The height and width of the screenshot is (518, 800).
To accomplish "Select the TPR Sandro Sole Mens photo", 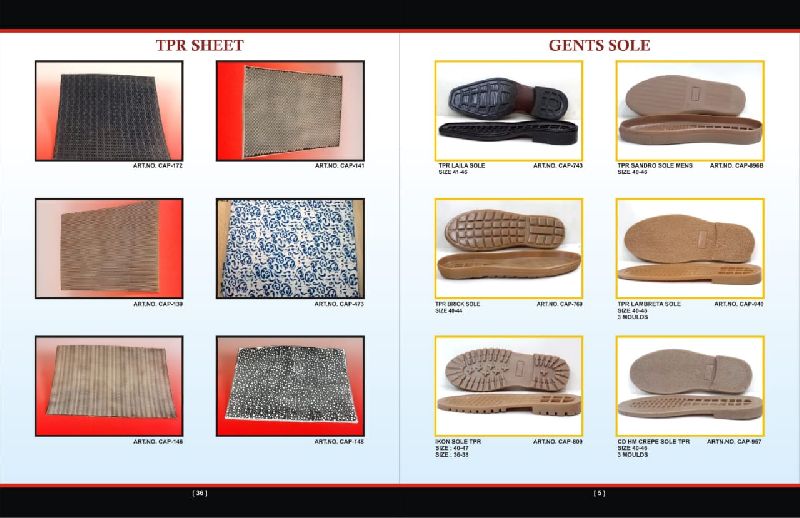I will [x=690, y=110].
